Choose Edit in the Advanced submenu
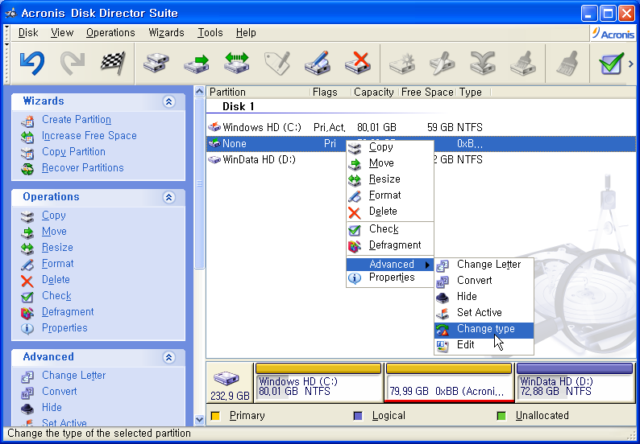The image size is (640, 444). (484, 345)
